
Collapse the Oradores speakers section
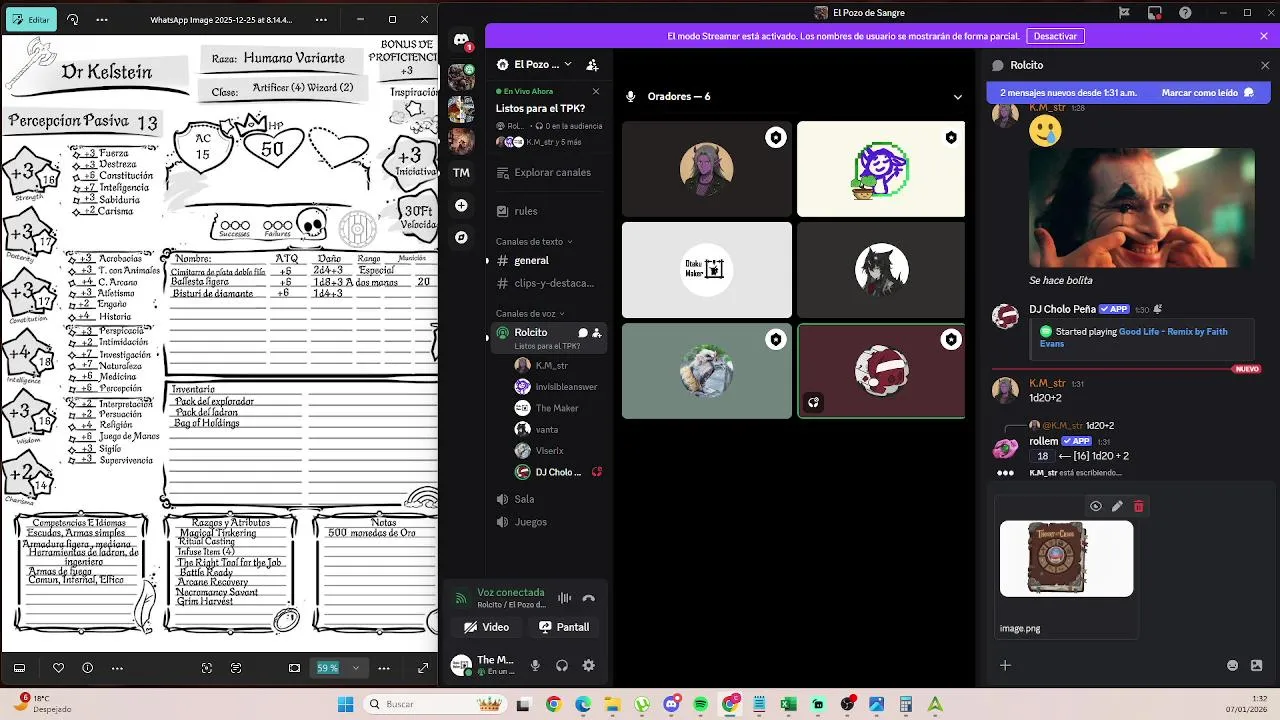point(957,97)
